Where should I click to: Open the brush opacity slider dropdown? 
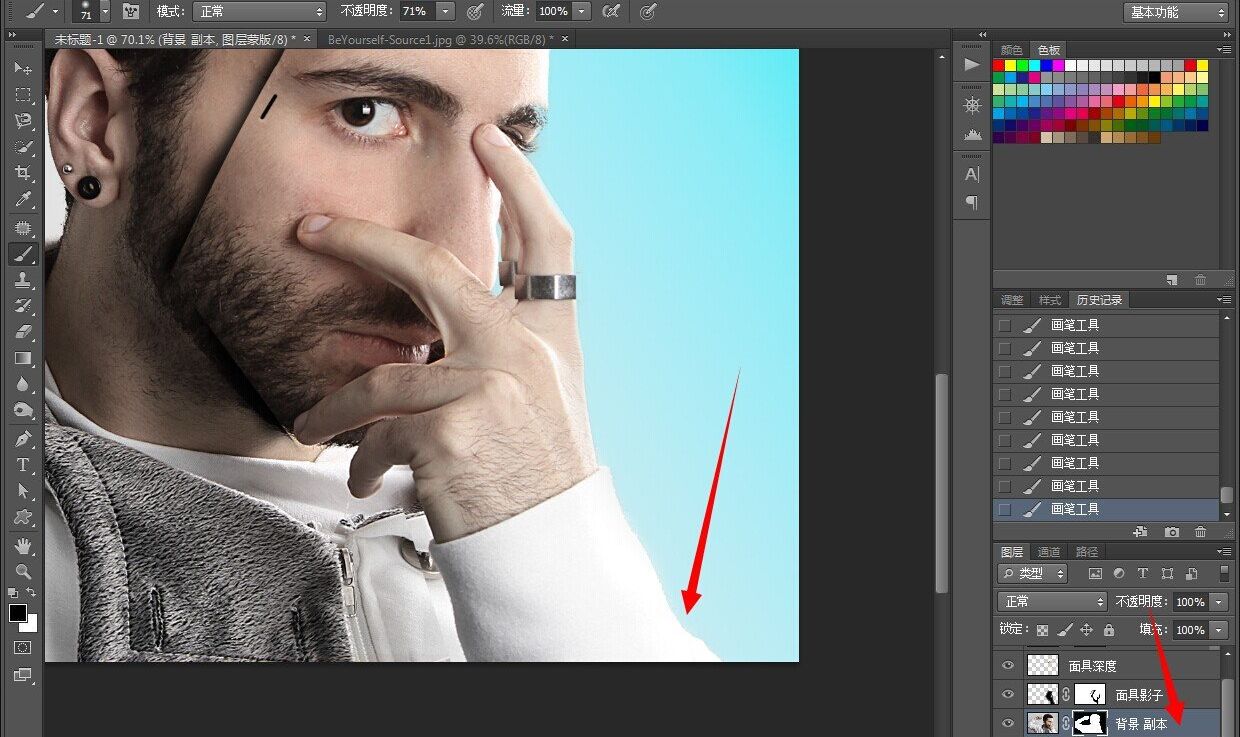446,12
